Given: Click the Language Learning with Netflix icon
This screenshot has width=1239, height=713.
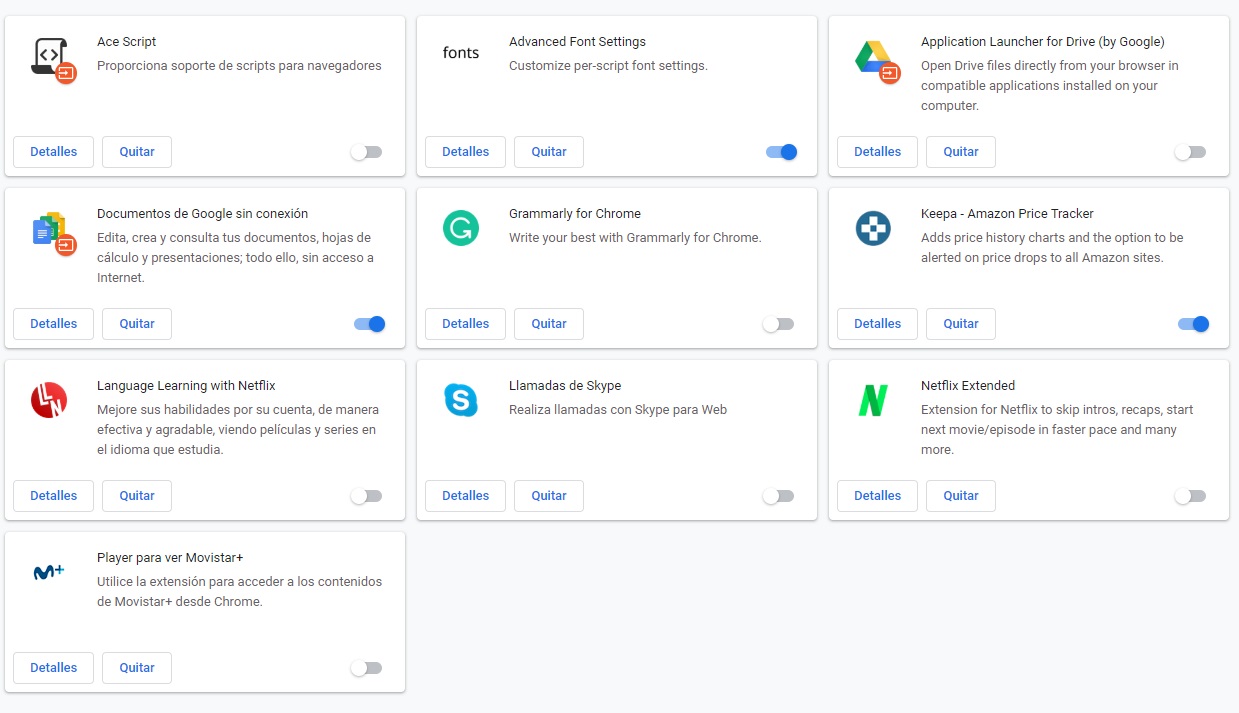Looking at the screenshot, I should 49,401.
